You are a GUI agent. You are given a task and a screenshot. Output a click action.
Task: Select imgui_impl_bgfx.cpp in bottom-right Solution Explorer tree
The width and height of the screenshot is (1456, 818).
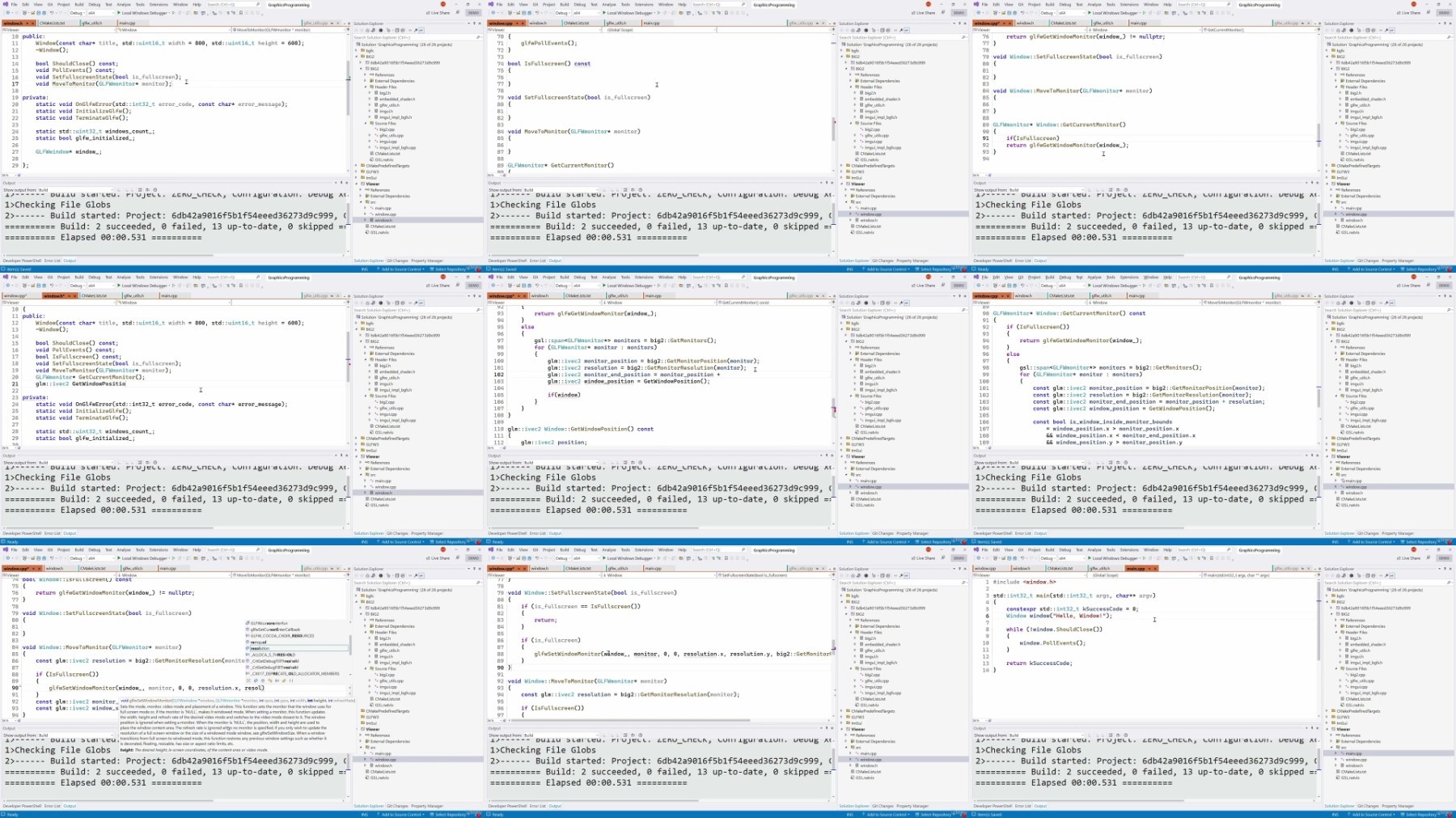click(x=1369, y=693)
